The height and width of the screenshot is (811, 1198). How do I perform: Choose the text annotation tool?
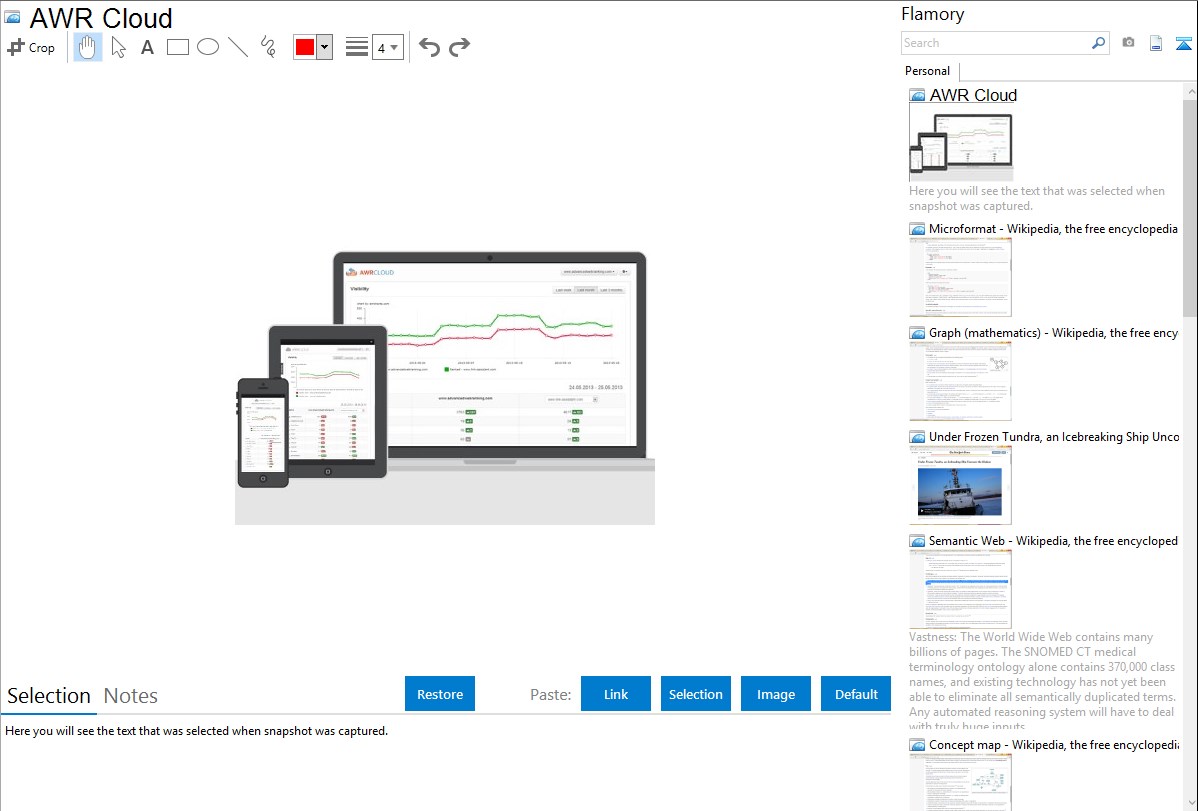pyautogui.click(x=147, y=47)
